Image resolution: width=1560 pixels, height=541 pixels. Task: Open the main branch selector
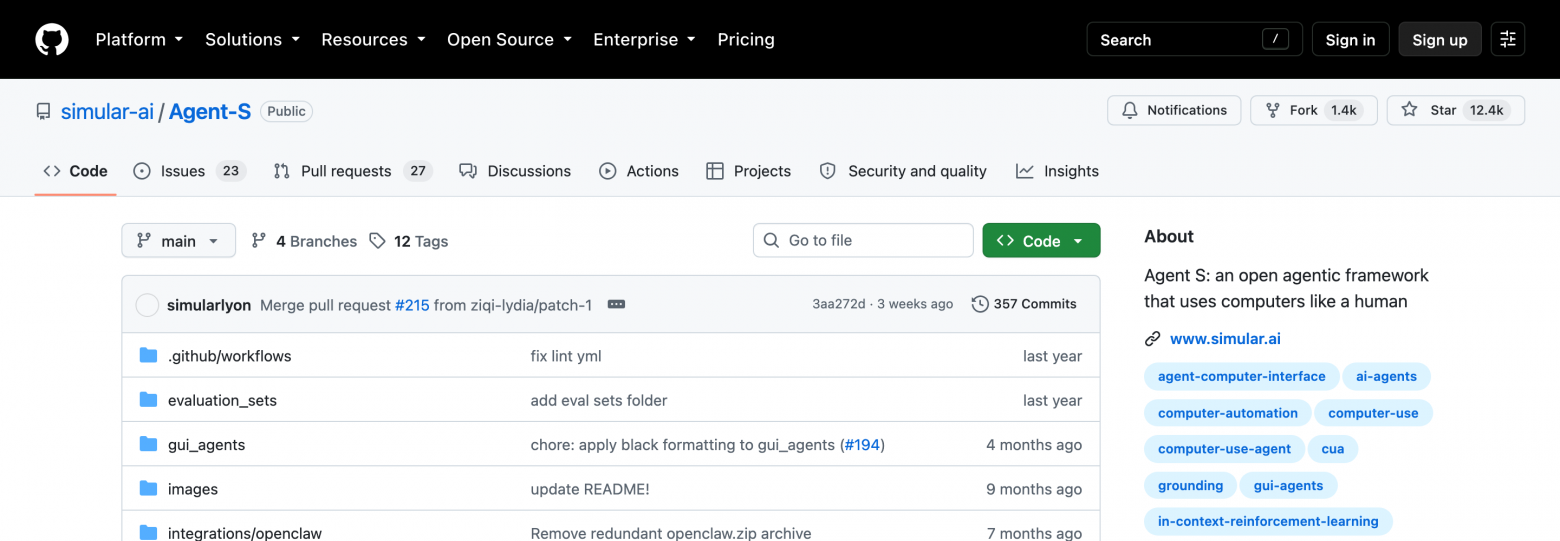(179, 241)
